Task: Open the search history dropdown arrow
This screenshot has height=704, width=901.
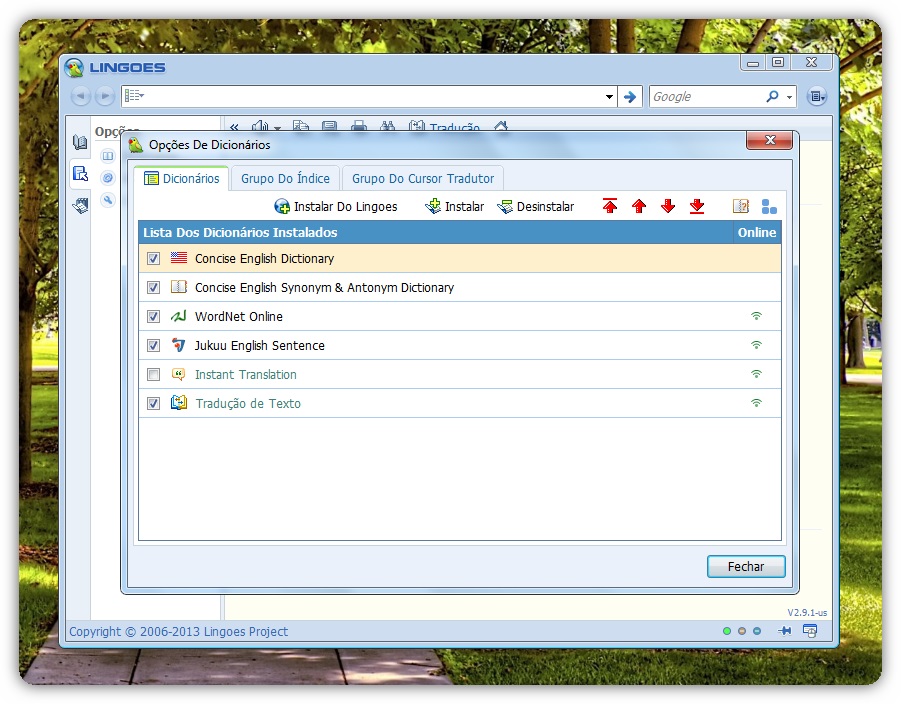Action: coord(609,97)
